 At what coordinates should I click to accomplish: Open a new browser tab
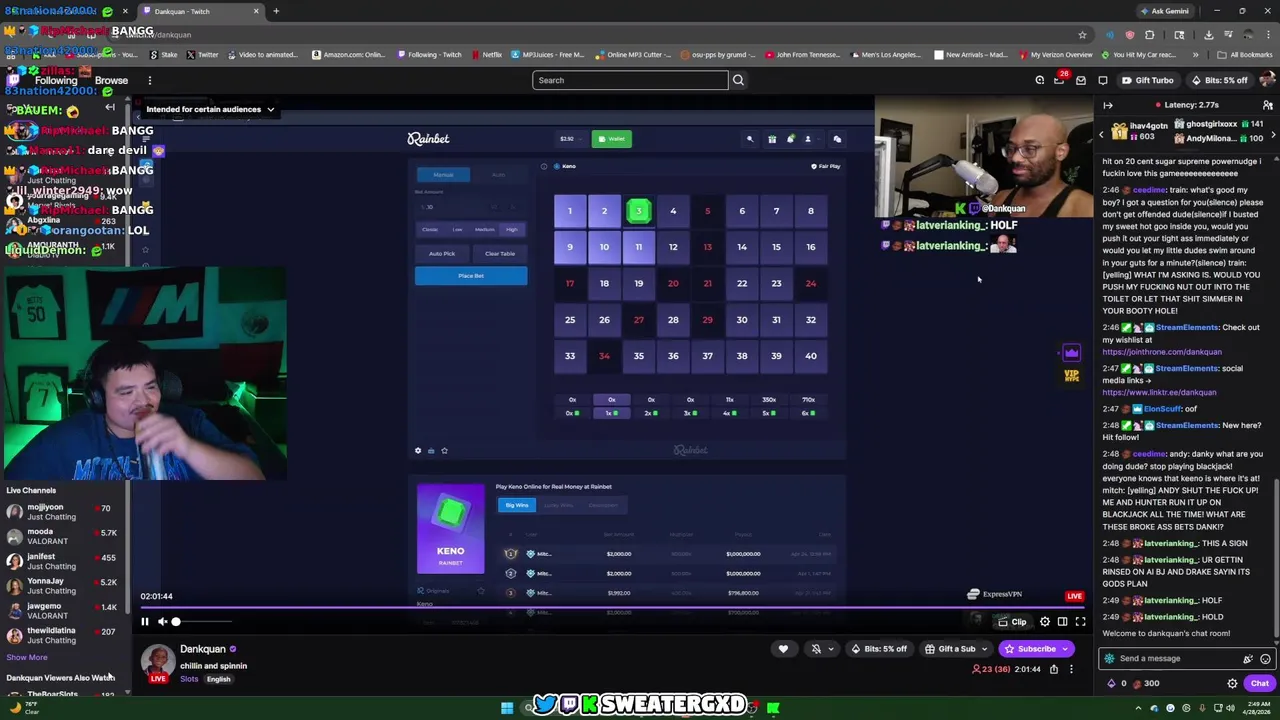[x=276, y=11]
